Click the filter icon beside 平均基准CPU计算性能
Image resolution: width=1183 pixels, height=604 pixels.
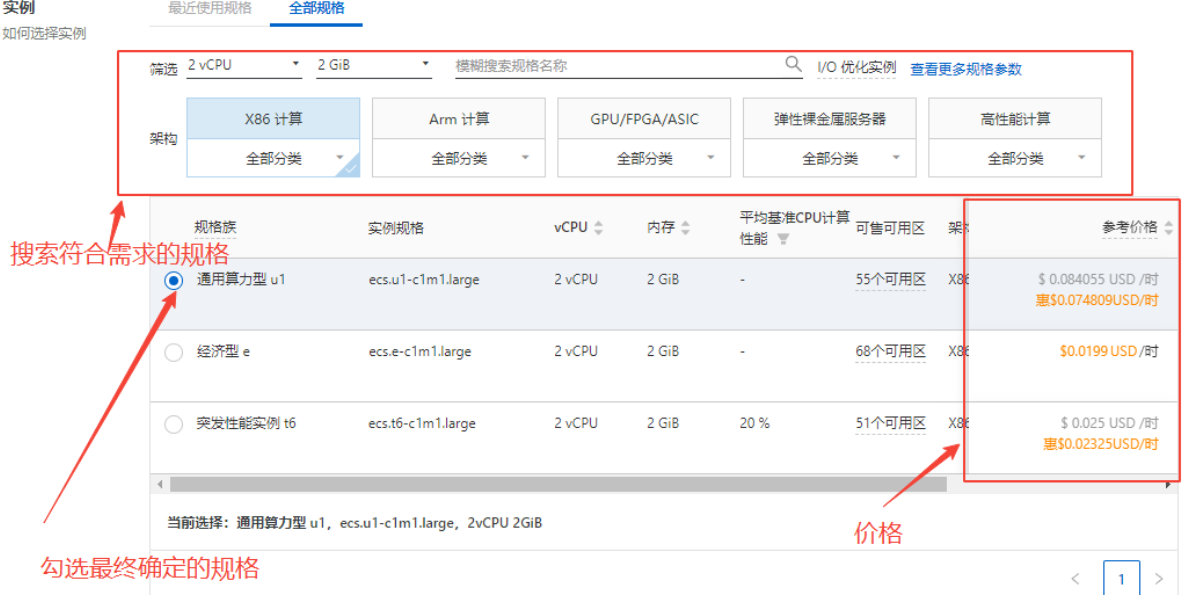(783, 239)
